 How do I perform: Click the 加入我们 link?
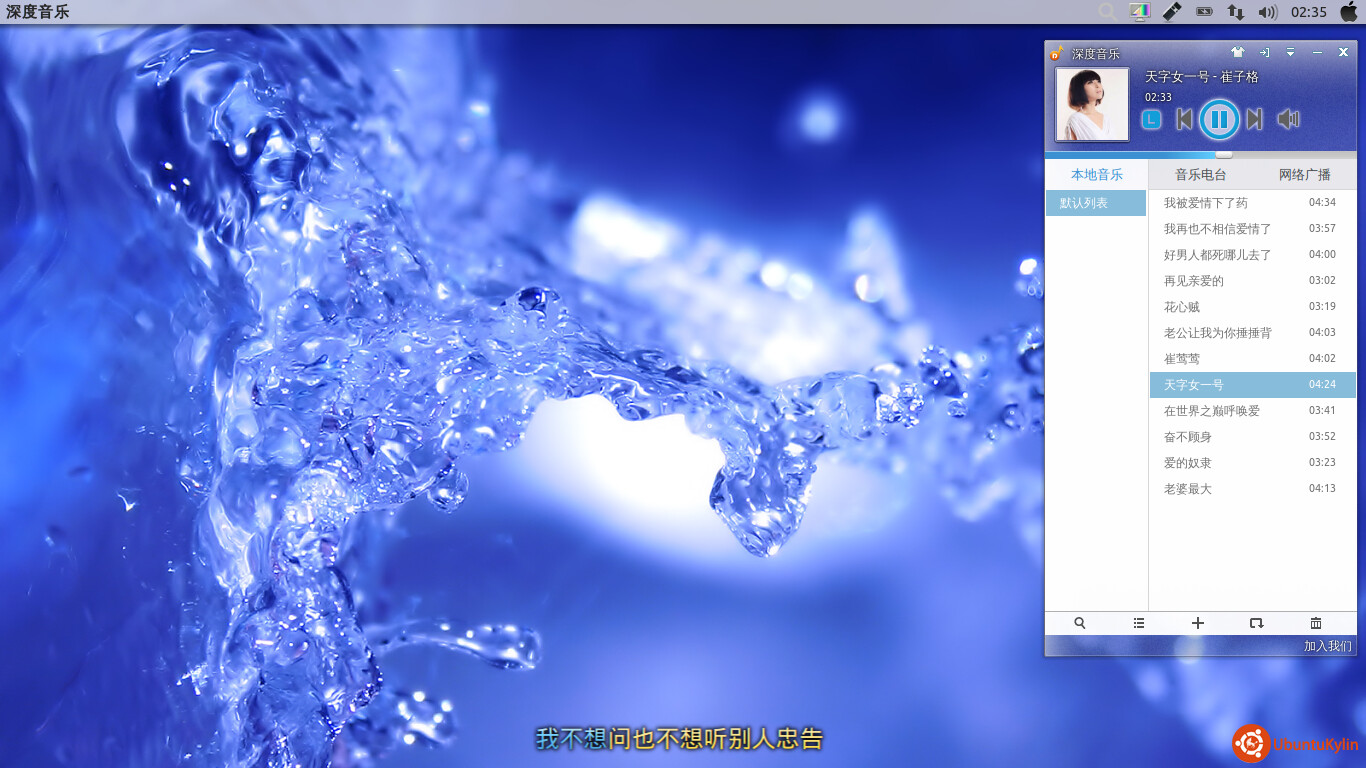(x=1327, y=646)
